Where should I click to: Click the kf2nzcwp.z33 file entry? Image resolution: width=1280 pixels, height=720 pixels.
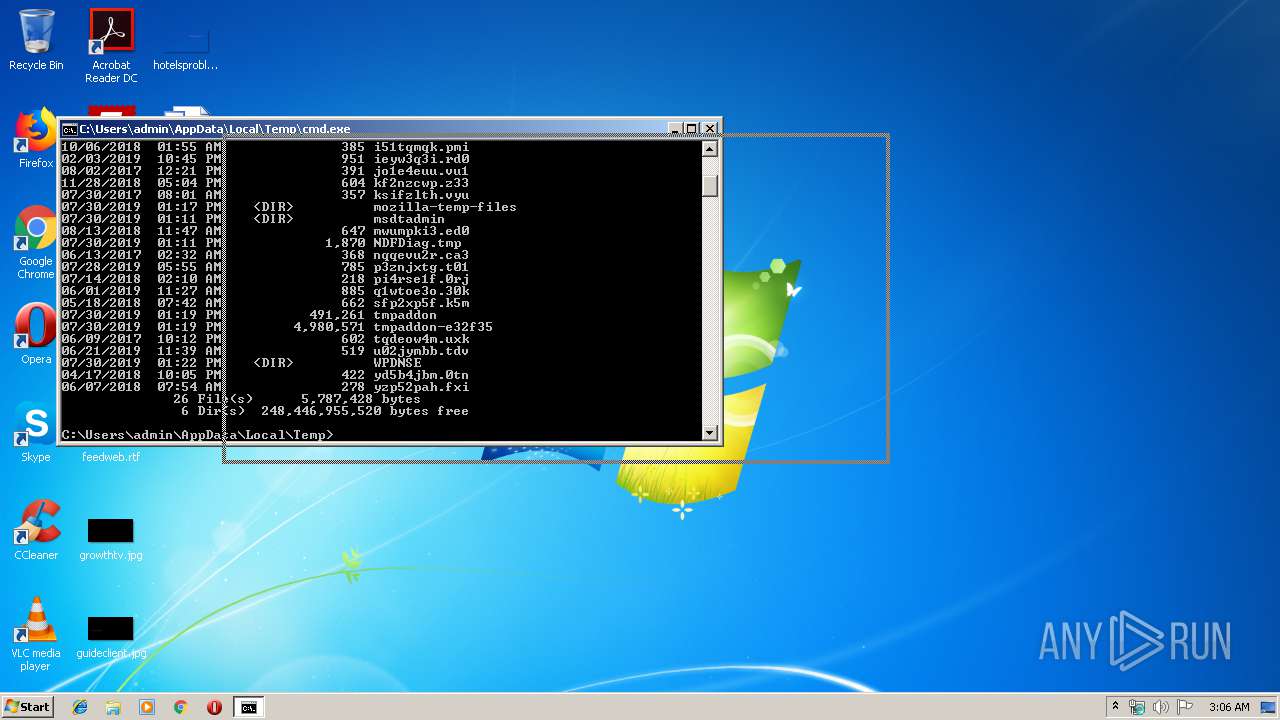pyautogui.click(x=421, y=183)
